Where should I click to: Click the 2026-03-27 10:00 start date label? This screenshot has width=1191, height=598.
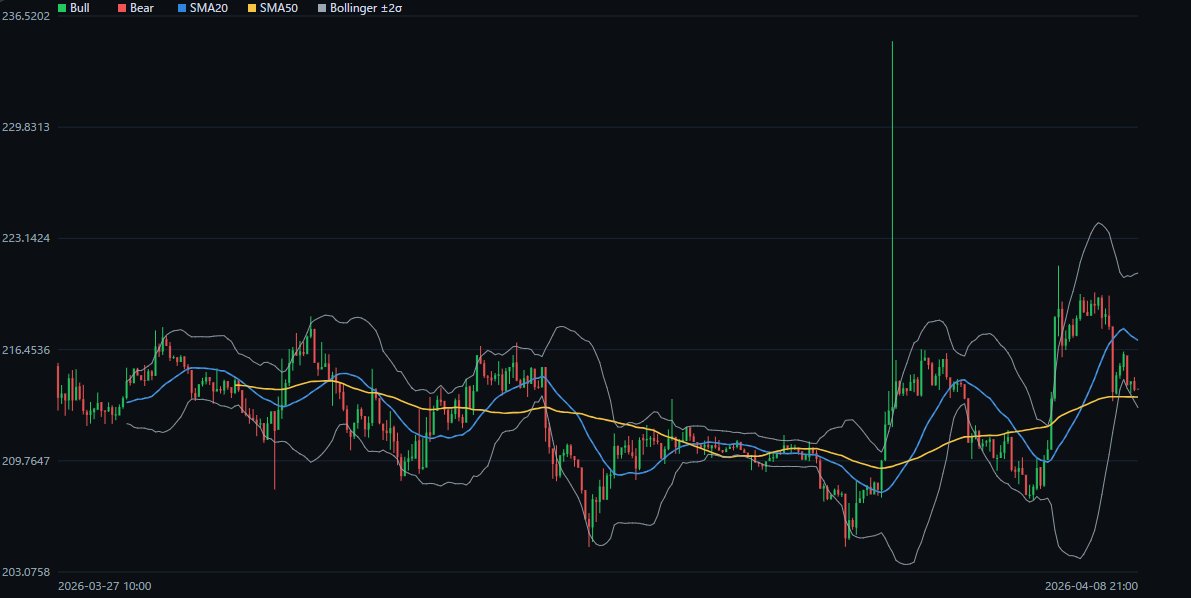105,586
